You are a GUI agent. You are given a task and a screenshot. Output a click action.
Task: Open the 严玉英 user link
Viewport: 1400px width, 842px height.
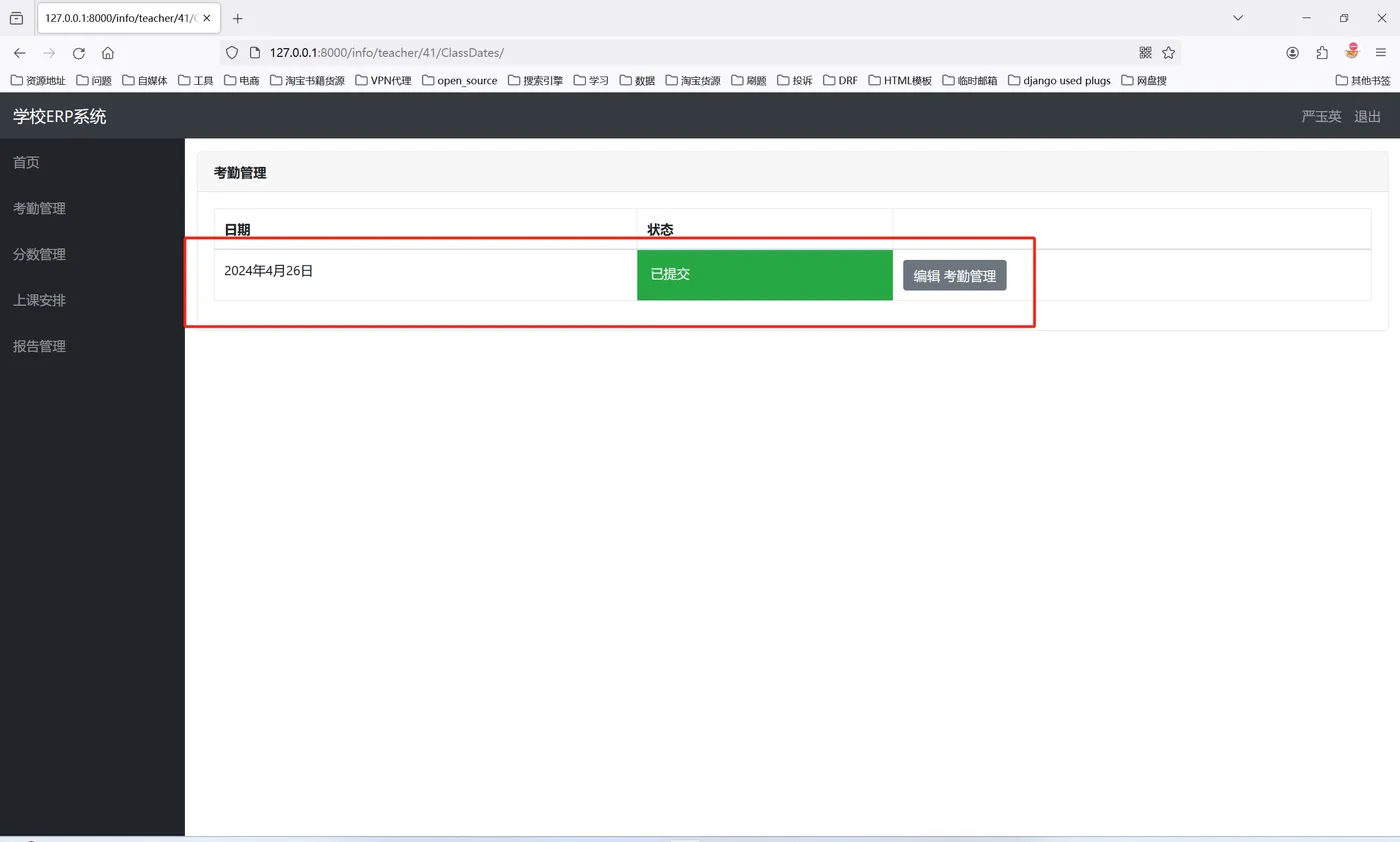point(1321,116)
